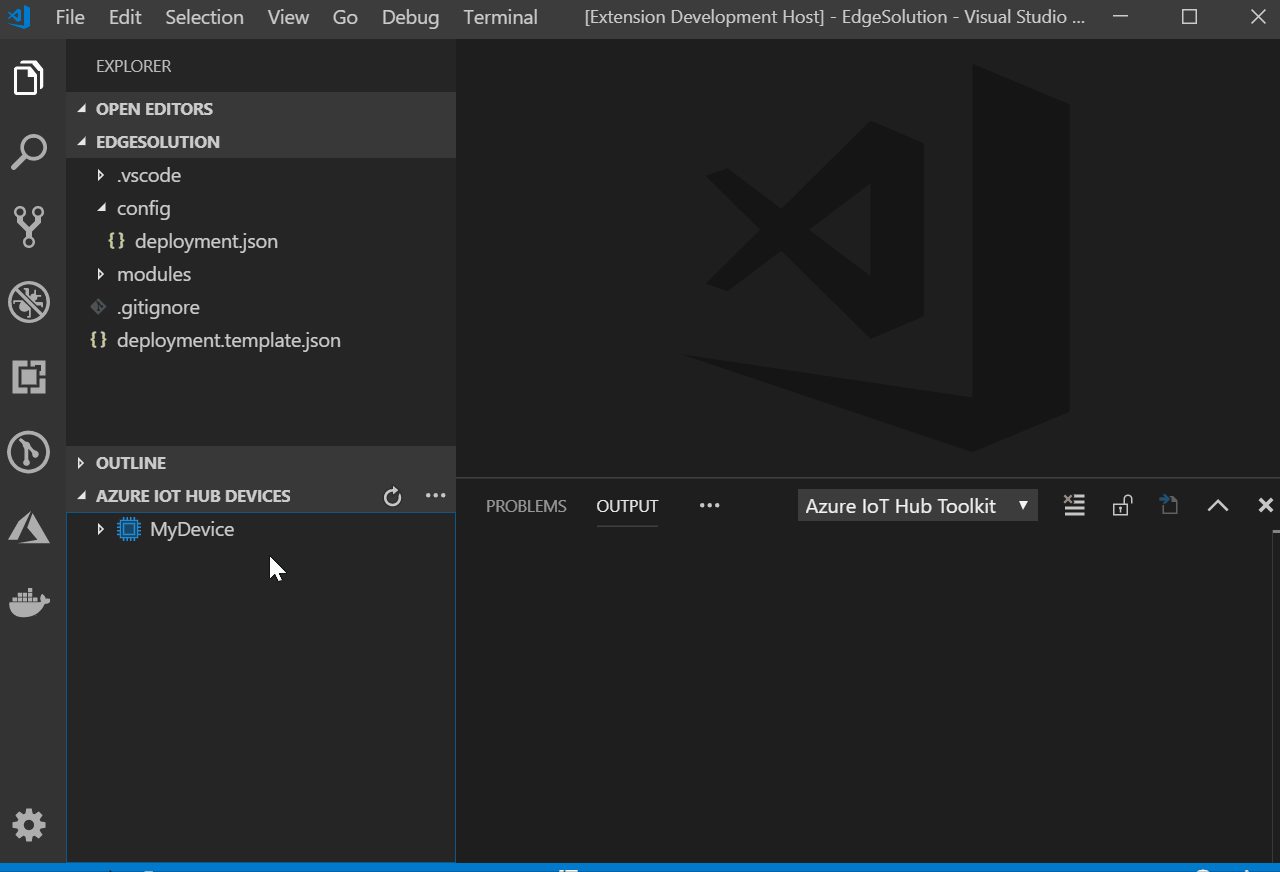Collapse the Open Editors section
The width and height of the screenshot is (1280, 872).
coord(81,109)
